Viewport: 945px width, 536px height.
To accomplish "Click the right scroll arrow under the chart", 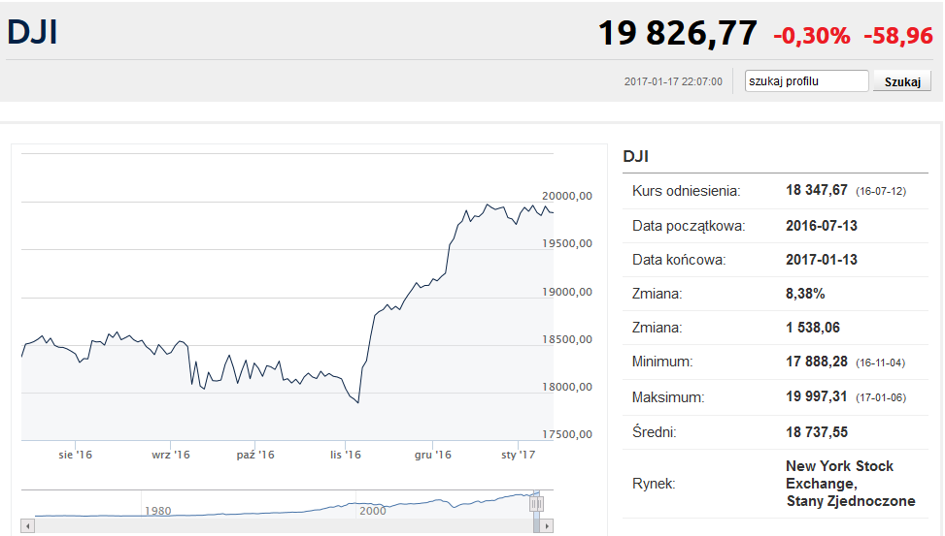I will click(547, 526).
